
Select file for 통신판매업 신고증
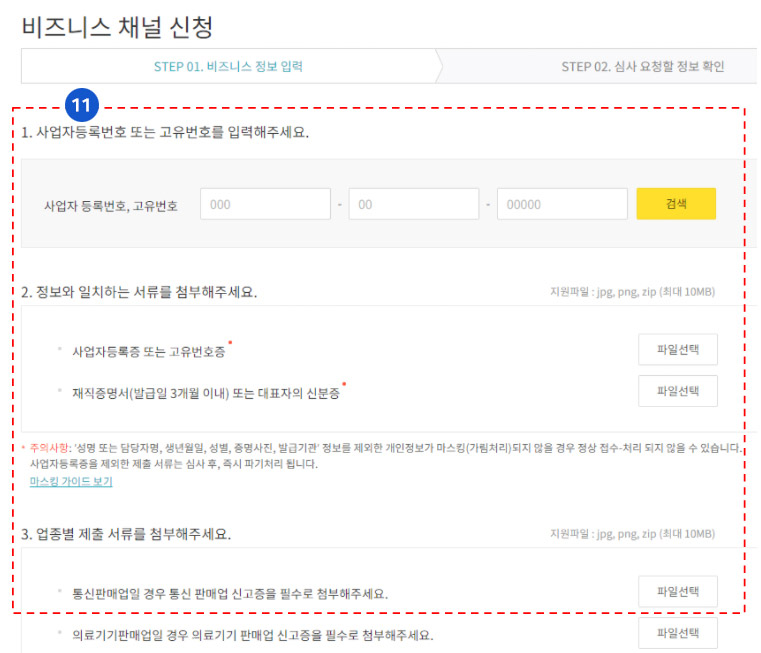[x=677, y=592]
